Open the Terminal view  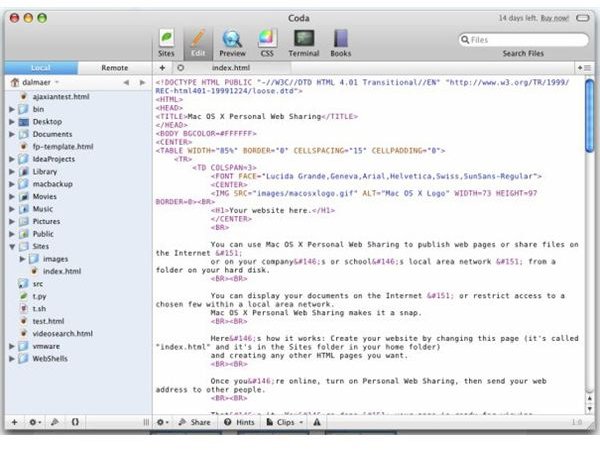[x=304, y=43]
